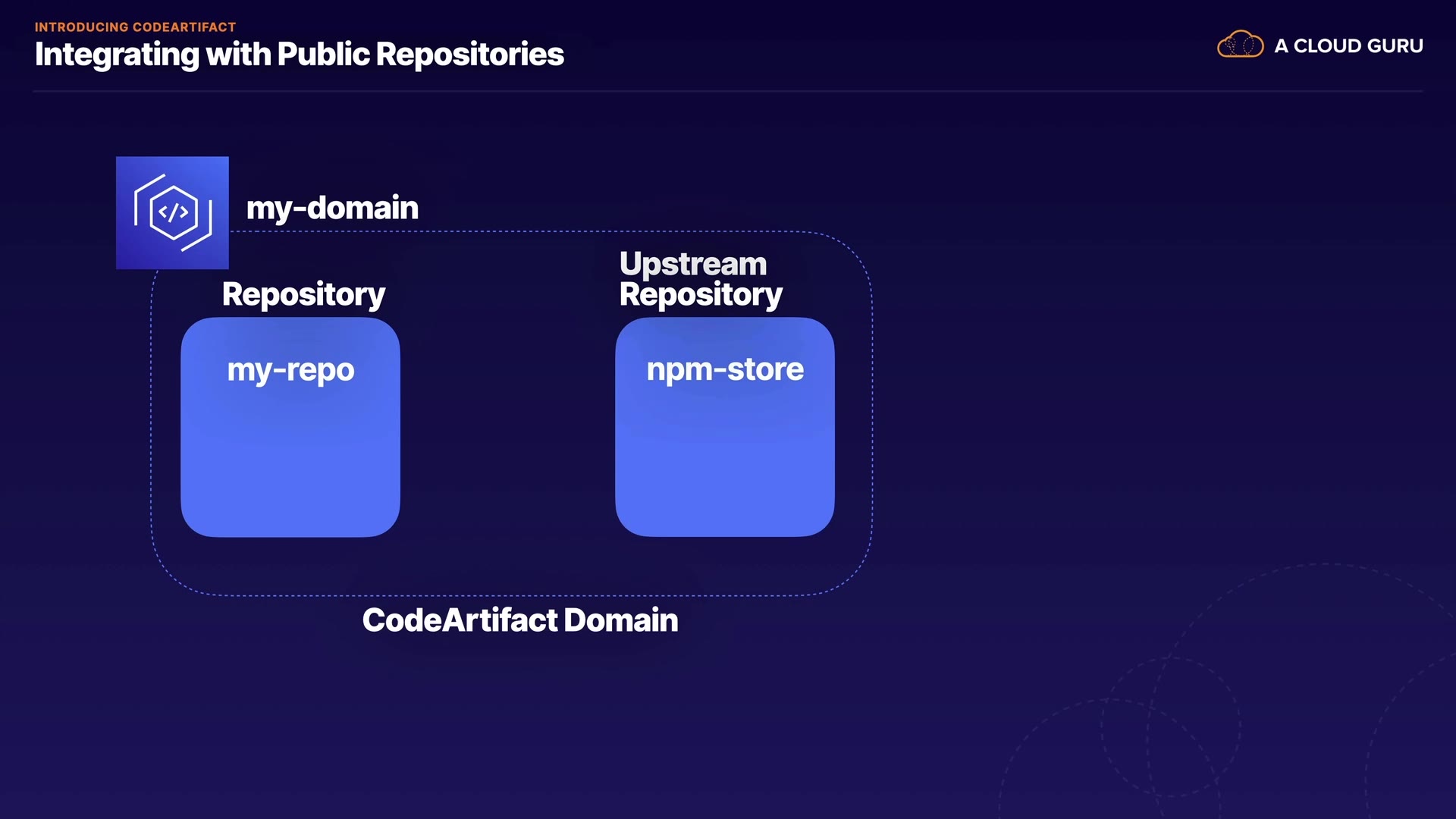
Task: Click the CodeArtifact Domain caption
Action: 520,620
